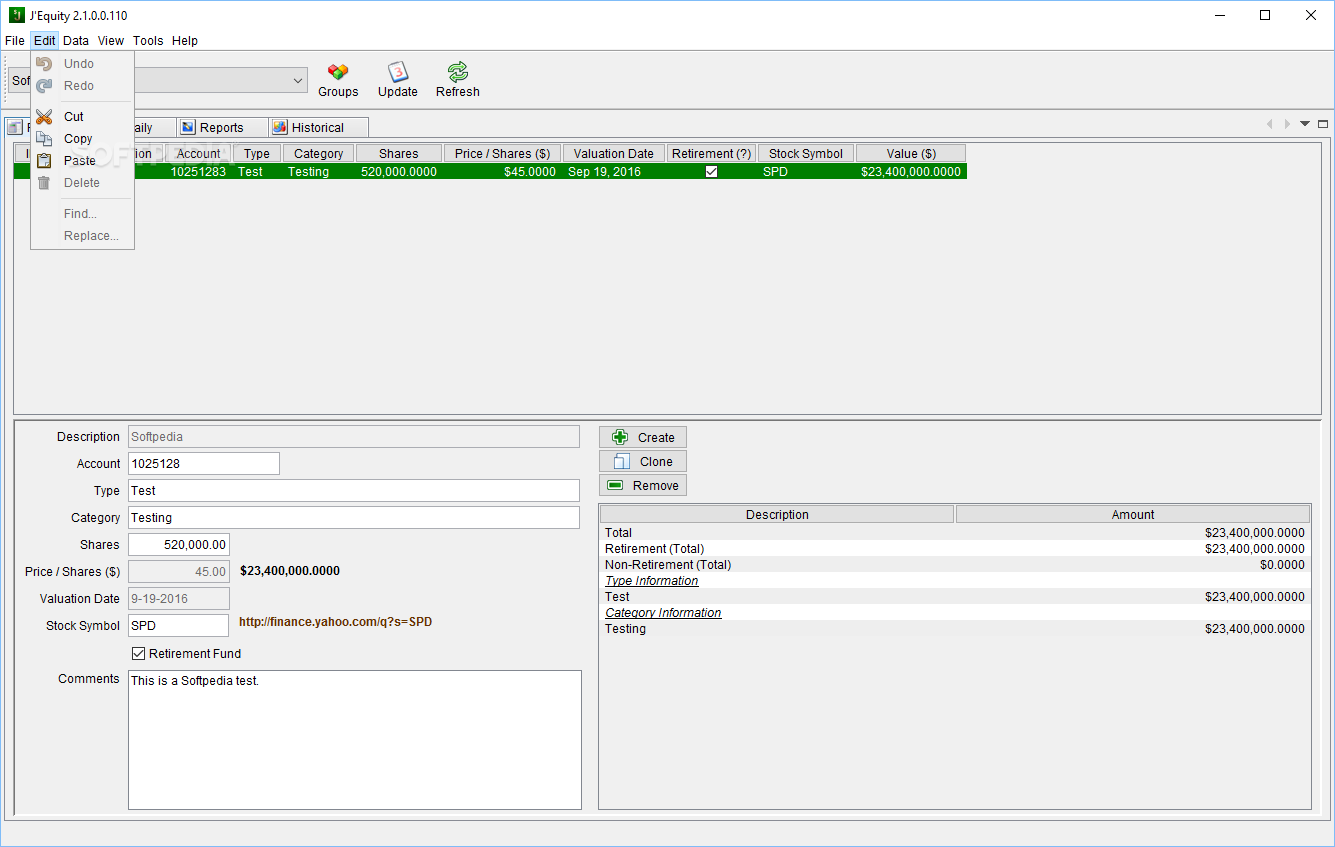The width and height of the screenshot is (1335, 847).
Task: Choose Paste from the Edit menu
Action: pyautogui.click(x=83, y=161)
